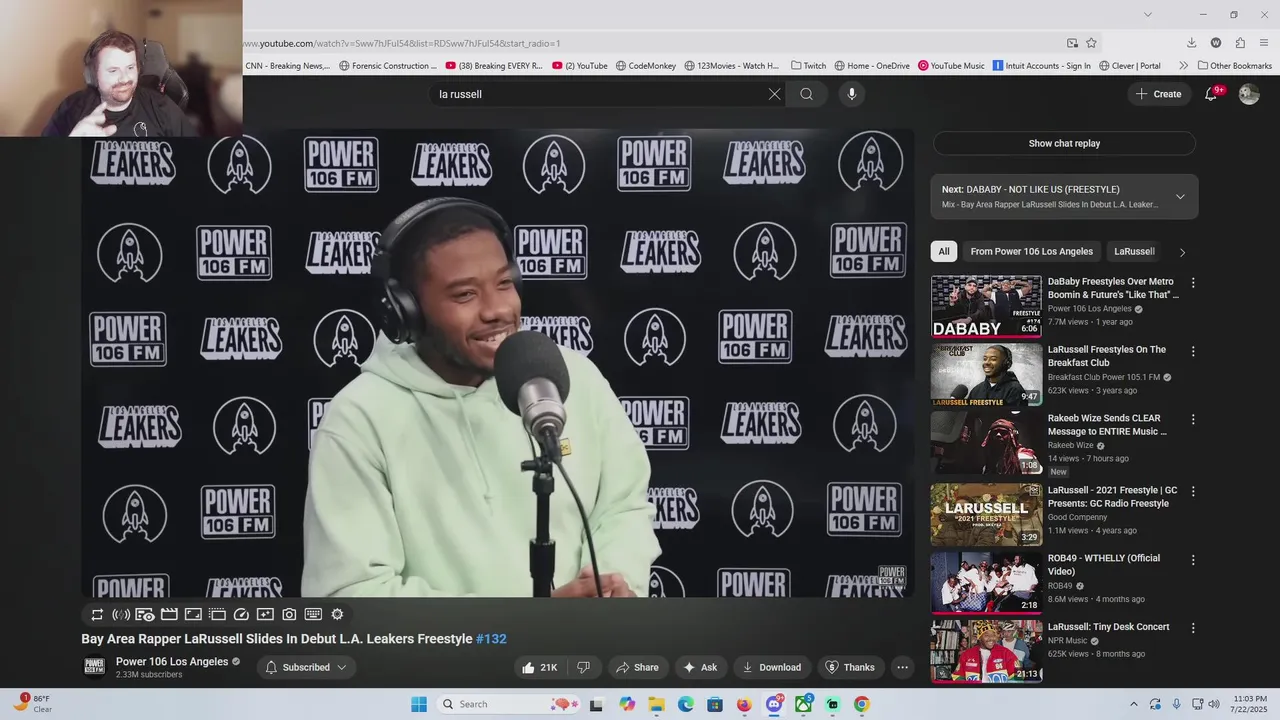This screenshot has width=1280, height=720.
Task: Open Microsoft Store from the taskbar
Action: tap(715, 704)
